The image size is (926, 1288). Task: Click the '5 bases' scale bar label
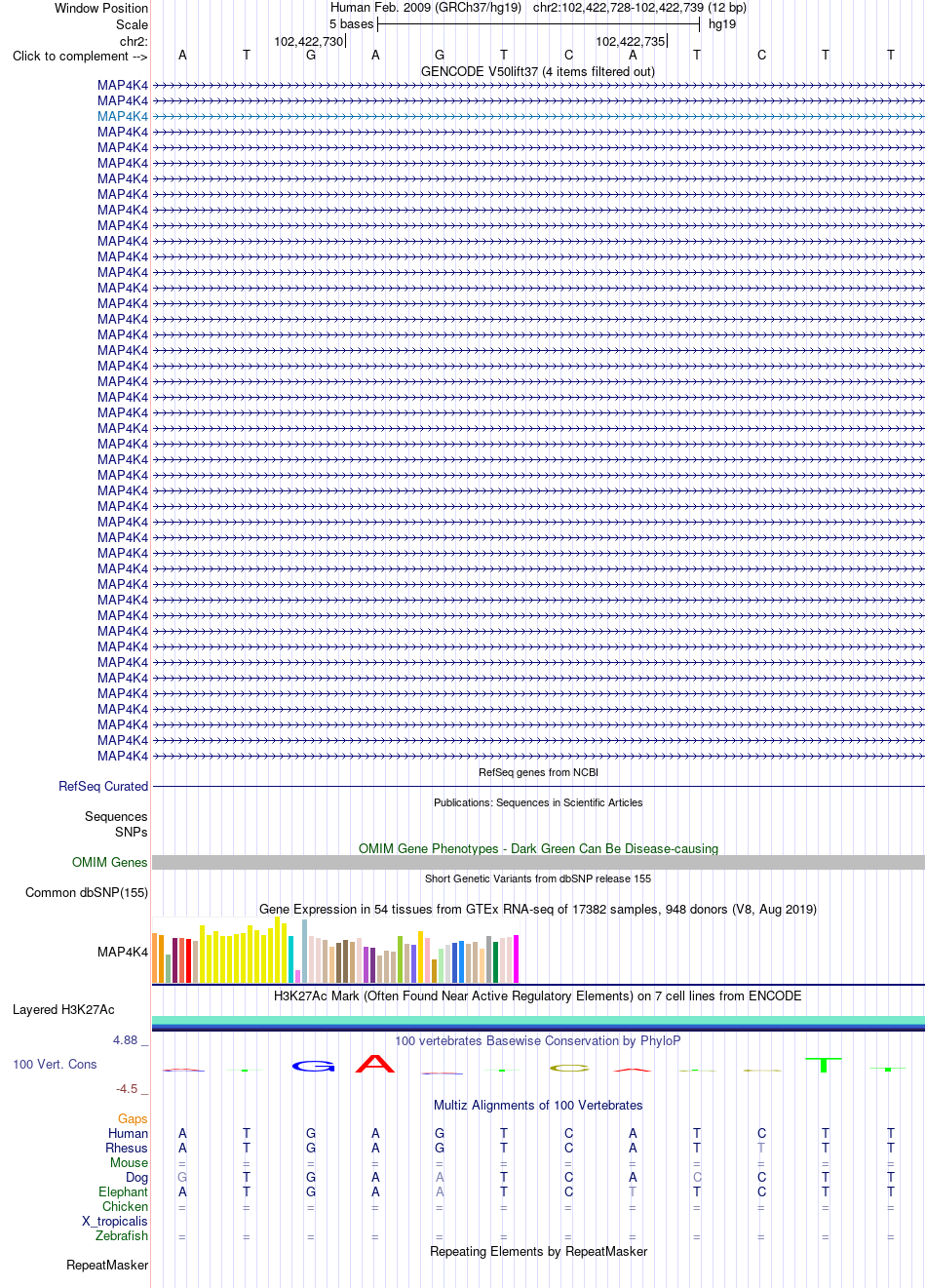coord(351,23)
